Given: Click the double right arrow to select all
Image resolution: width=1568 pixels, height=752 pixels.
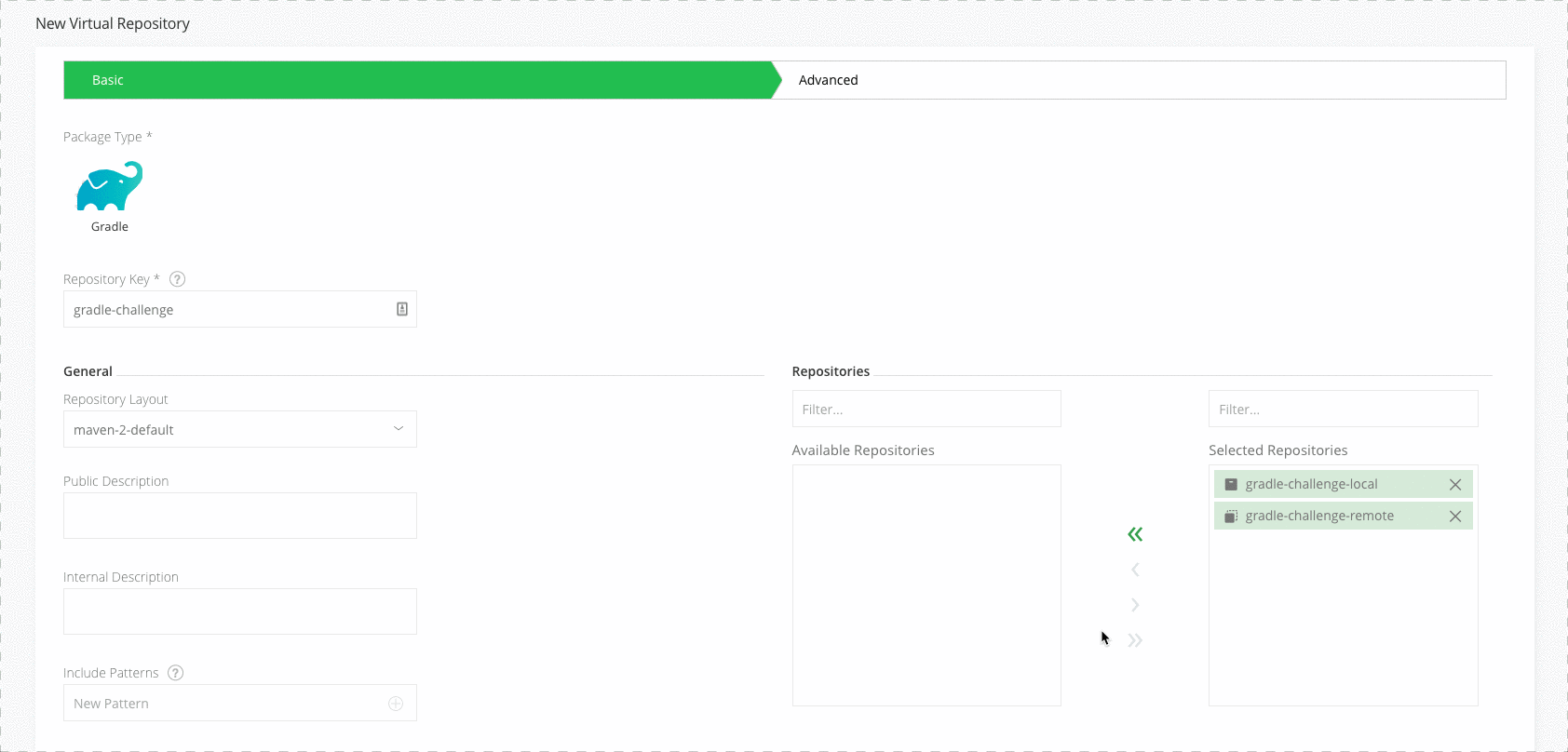Looking at the screenshot, I should point(1134,640).
